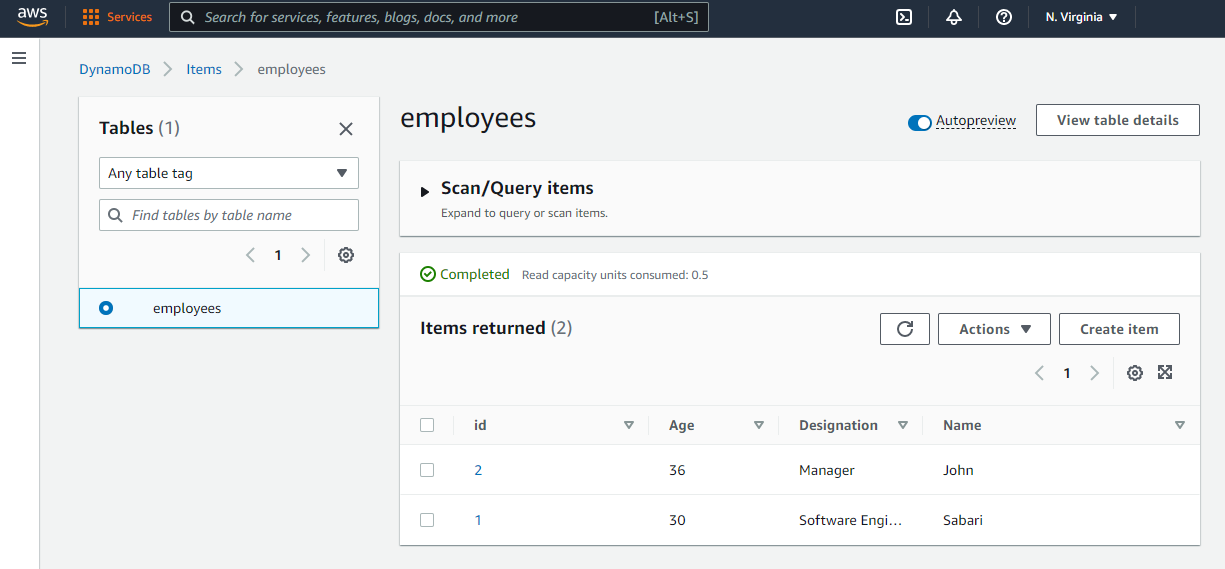
Task: Sort by the Designation column arrow
Action: 903,425
